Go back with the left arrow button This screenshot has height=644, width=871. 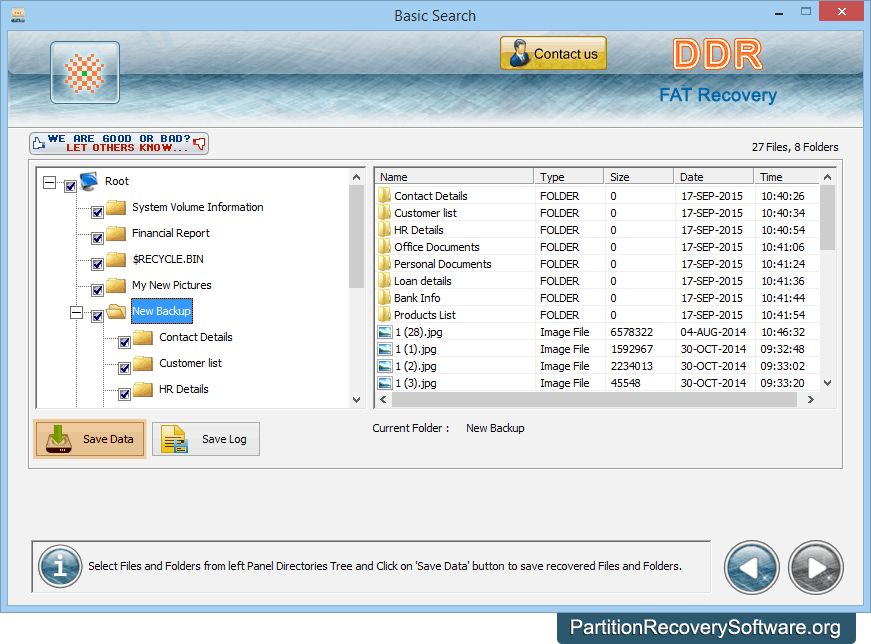pos(751,567)
